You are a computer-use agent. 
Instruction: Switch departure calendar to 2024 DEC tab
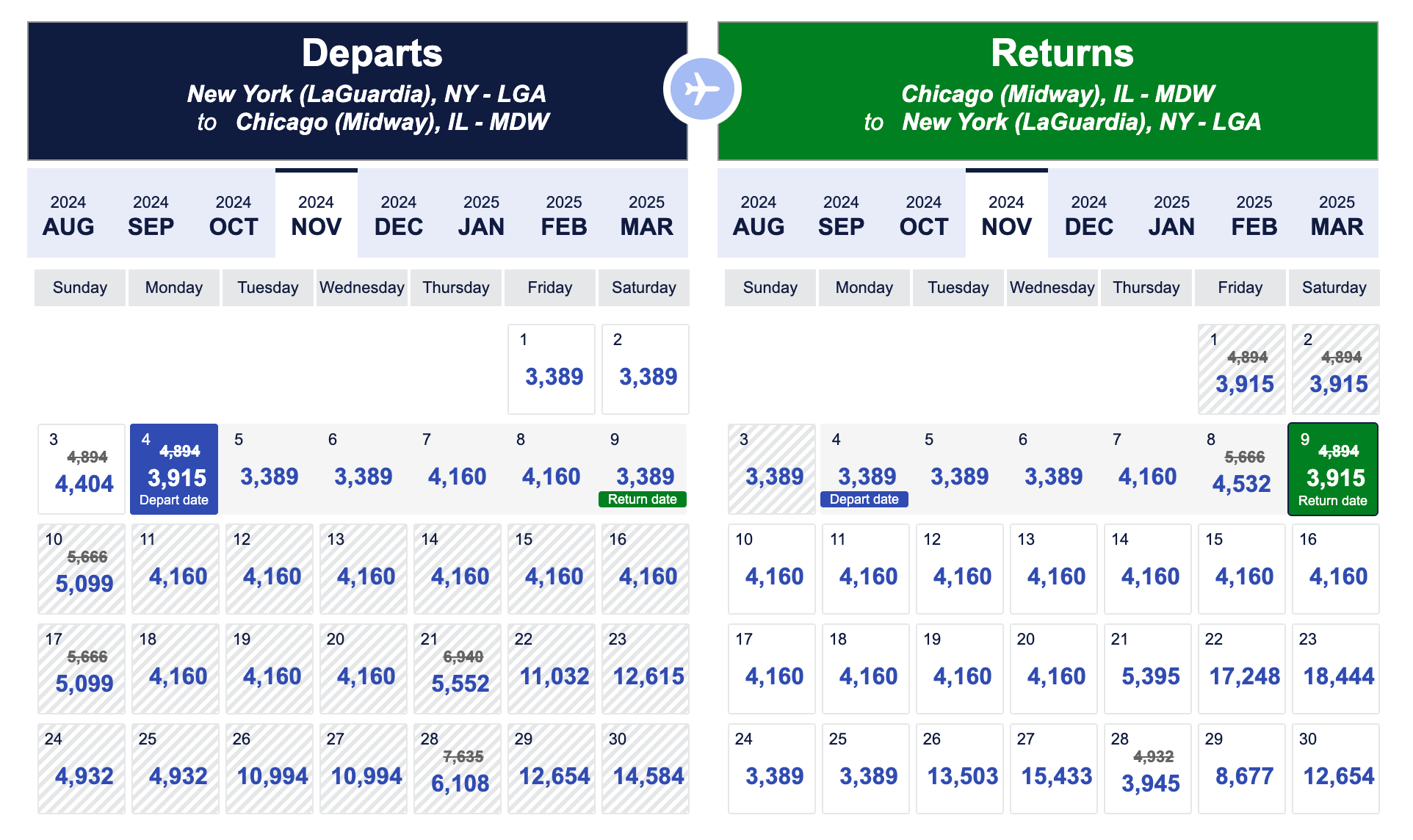(x=398, y=214)
